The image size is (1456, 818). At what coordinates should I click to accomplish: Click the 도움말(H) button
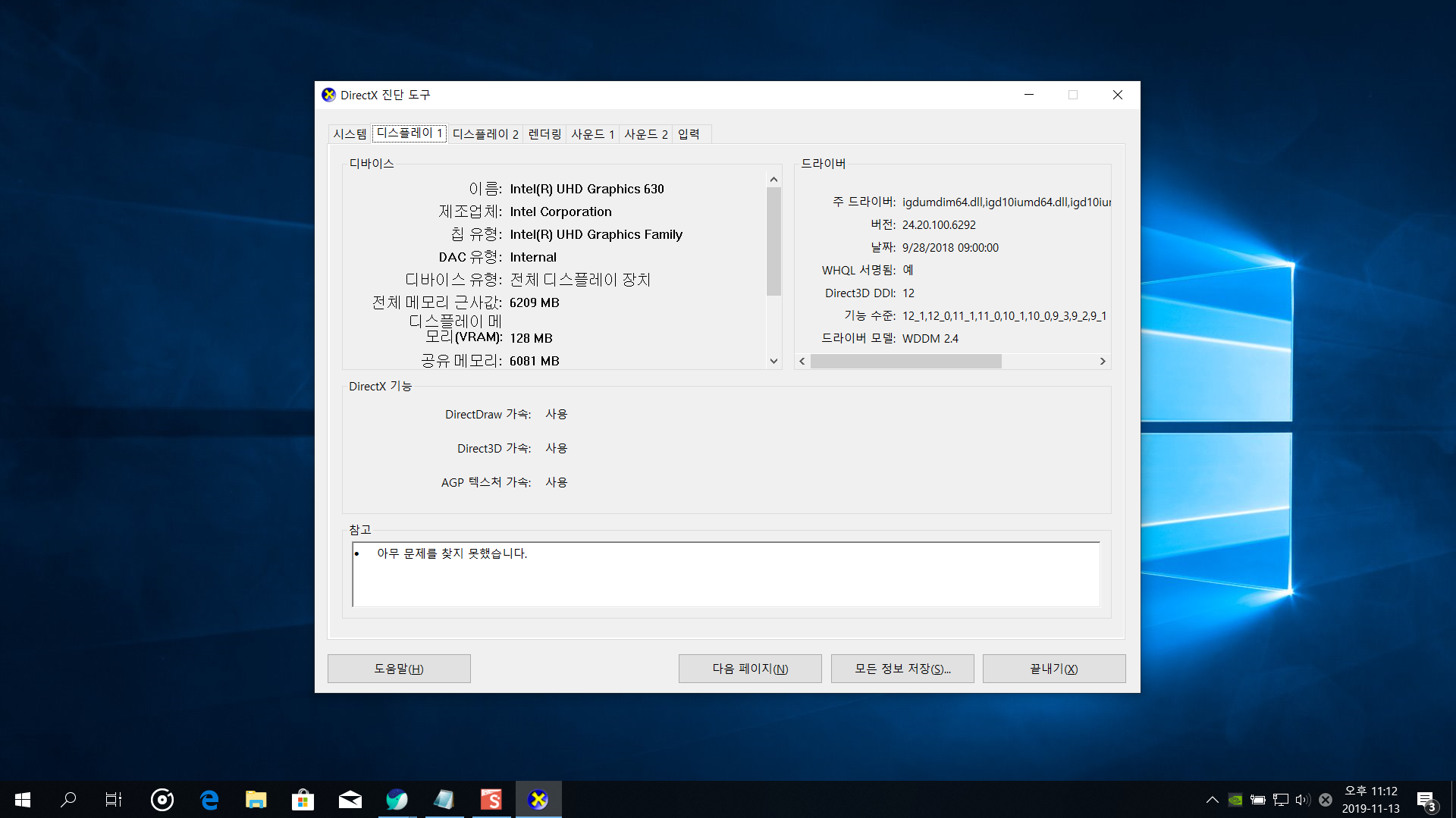pos(399,669)
